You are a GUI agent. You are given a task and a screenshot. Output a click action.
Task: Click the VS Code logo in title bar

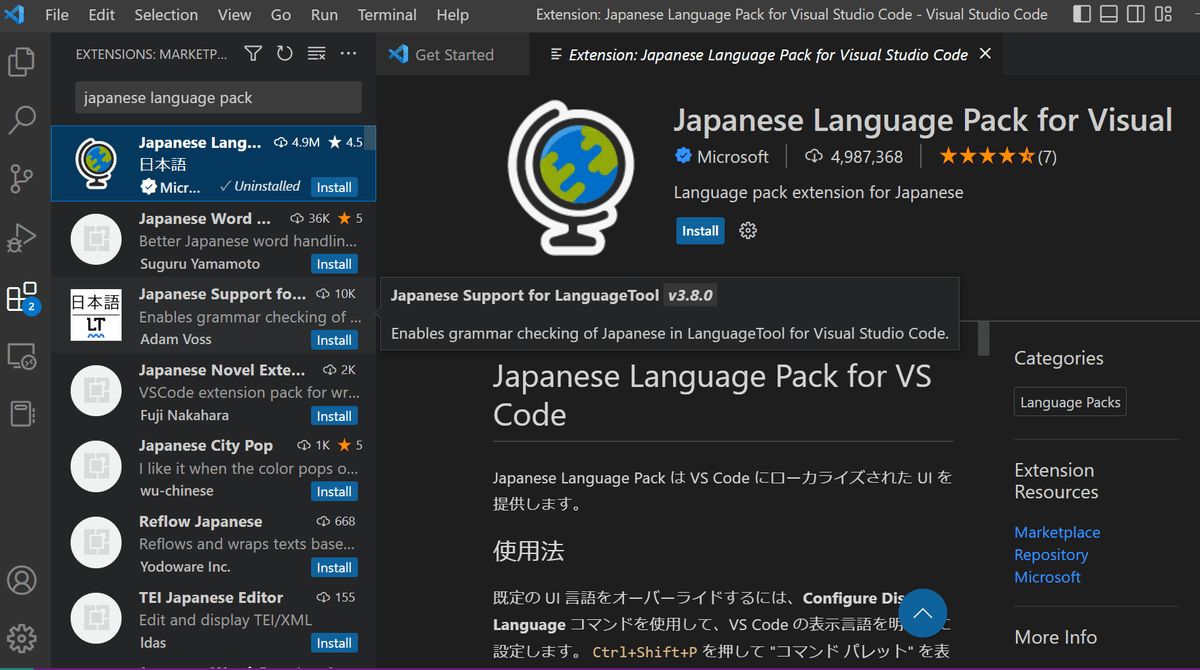click(15, 15)
